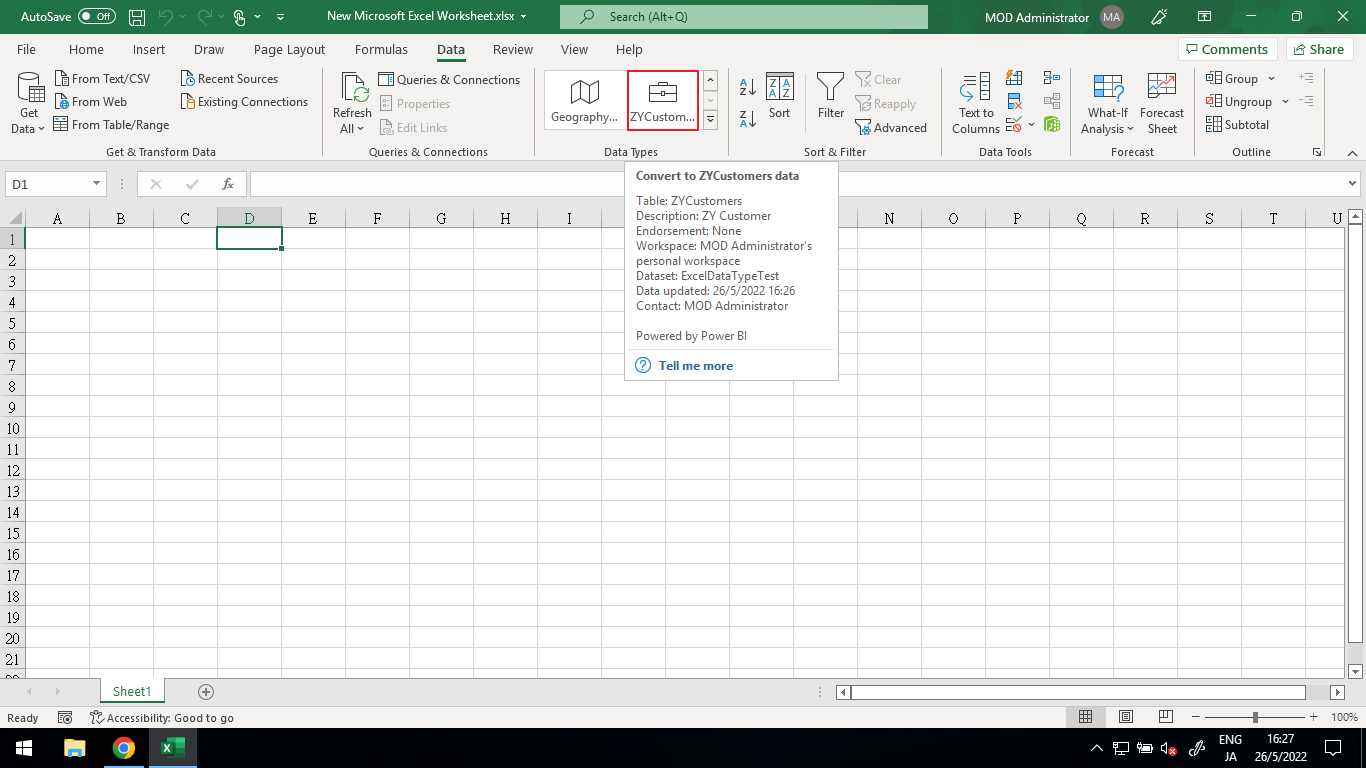The height and width of the screenshot is (768, 1366).
Task: Switch to the Formulas ribbon tab
Action: click(381, 49)
